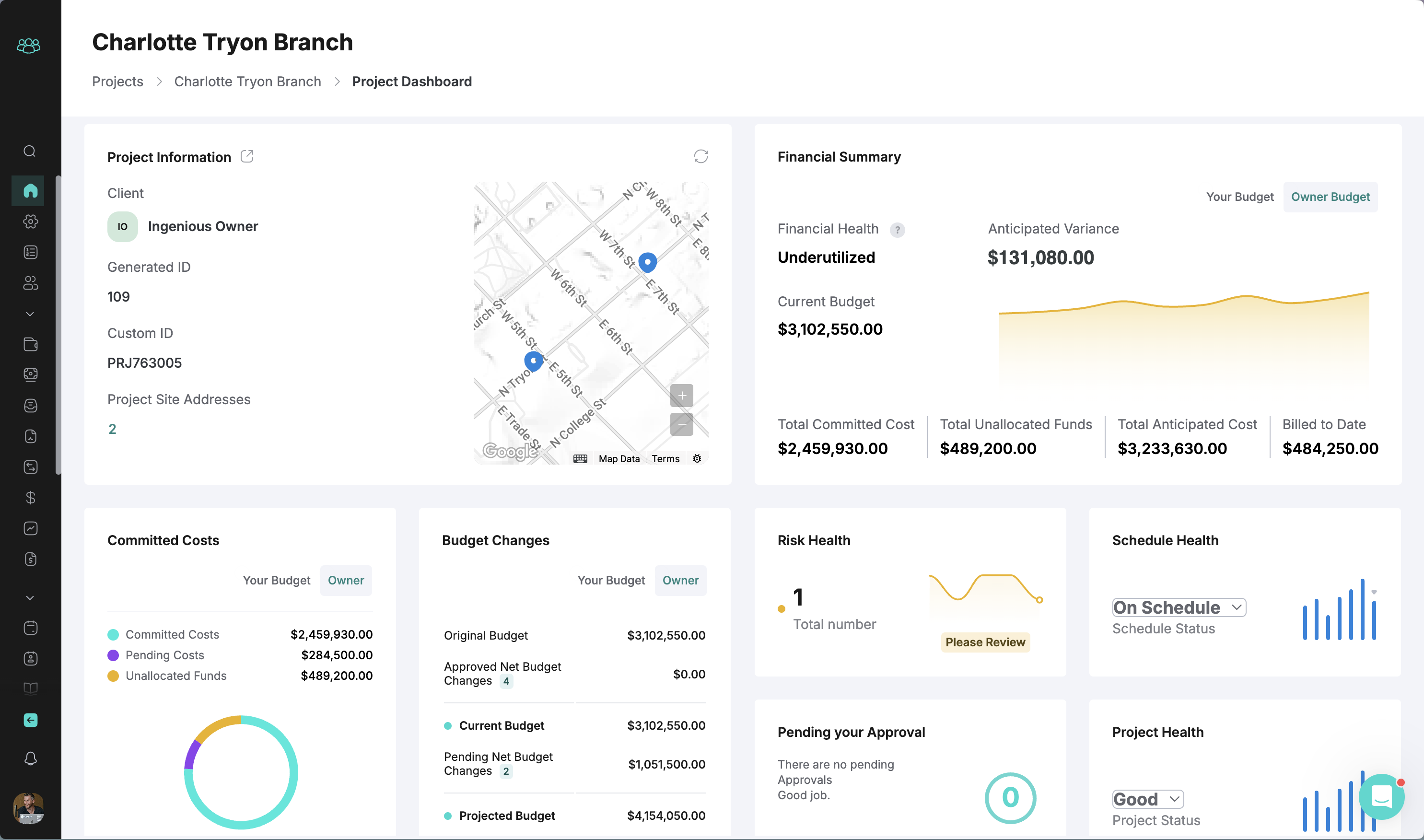Zoom in on the map
Viewport: 1424px width, 840px height.
pos(681,396)
